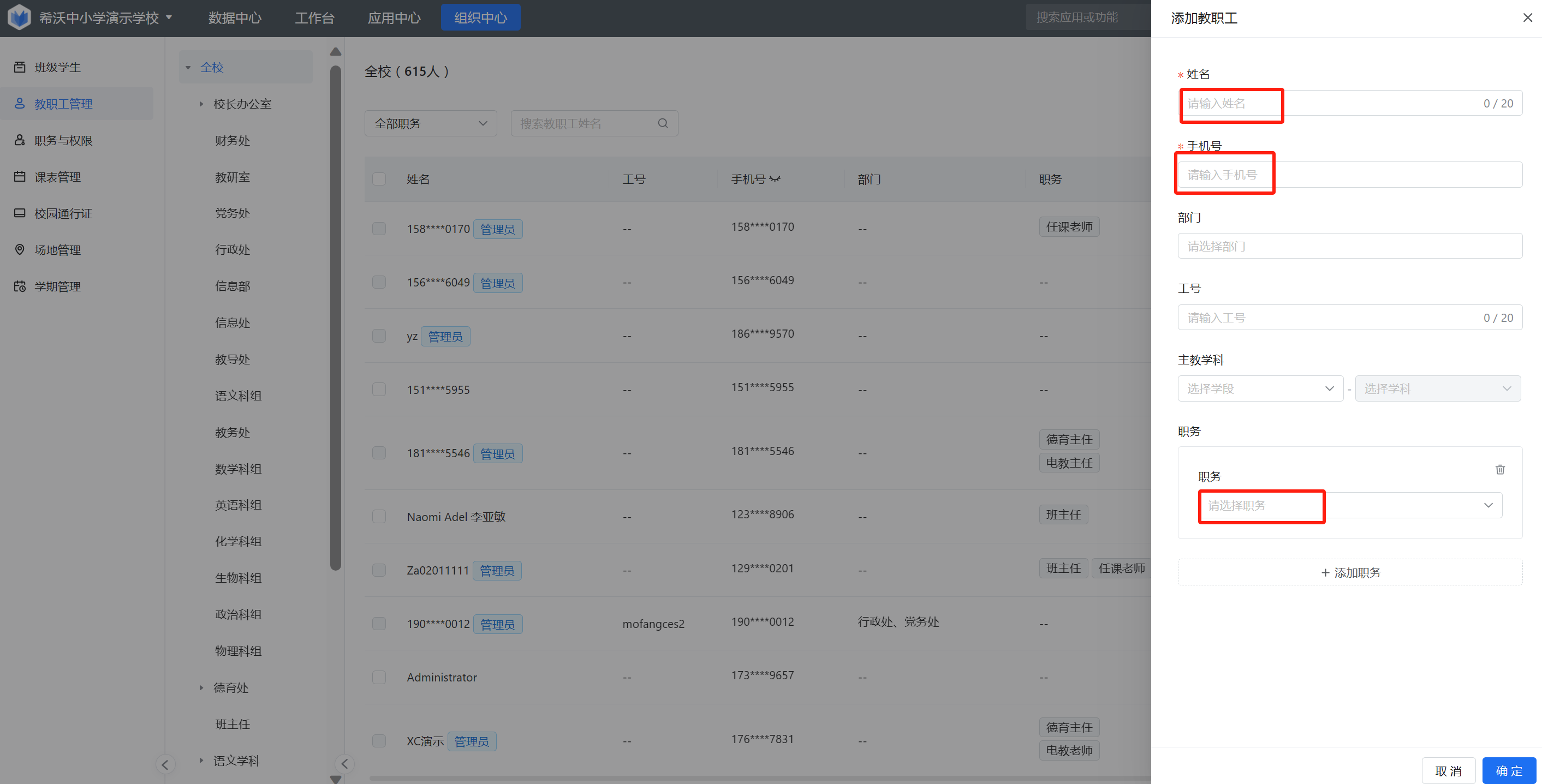Screen dimensions: 1542x784
Task: Click the 任课老师 tag in 158****0170 row
Action: [x=1069, y=226]
